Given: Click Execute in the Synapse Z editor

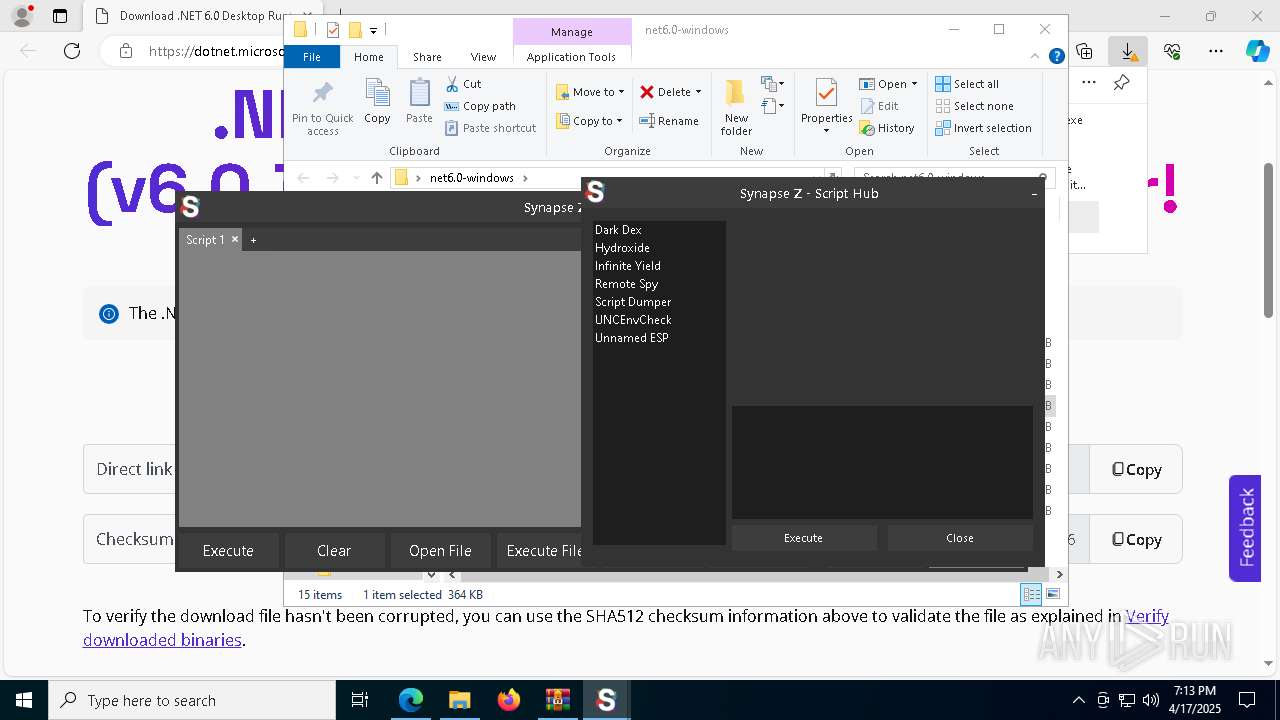Looking at the screenshot, I should pyautogui.click(x=228, y=551).
